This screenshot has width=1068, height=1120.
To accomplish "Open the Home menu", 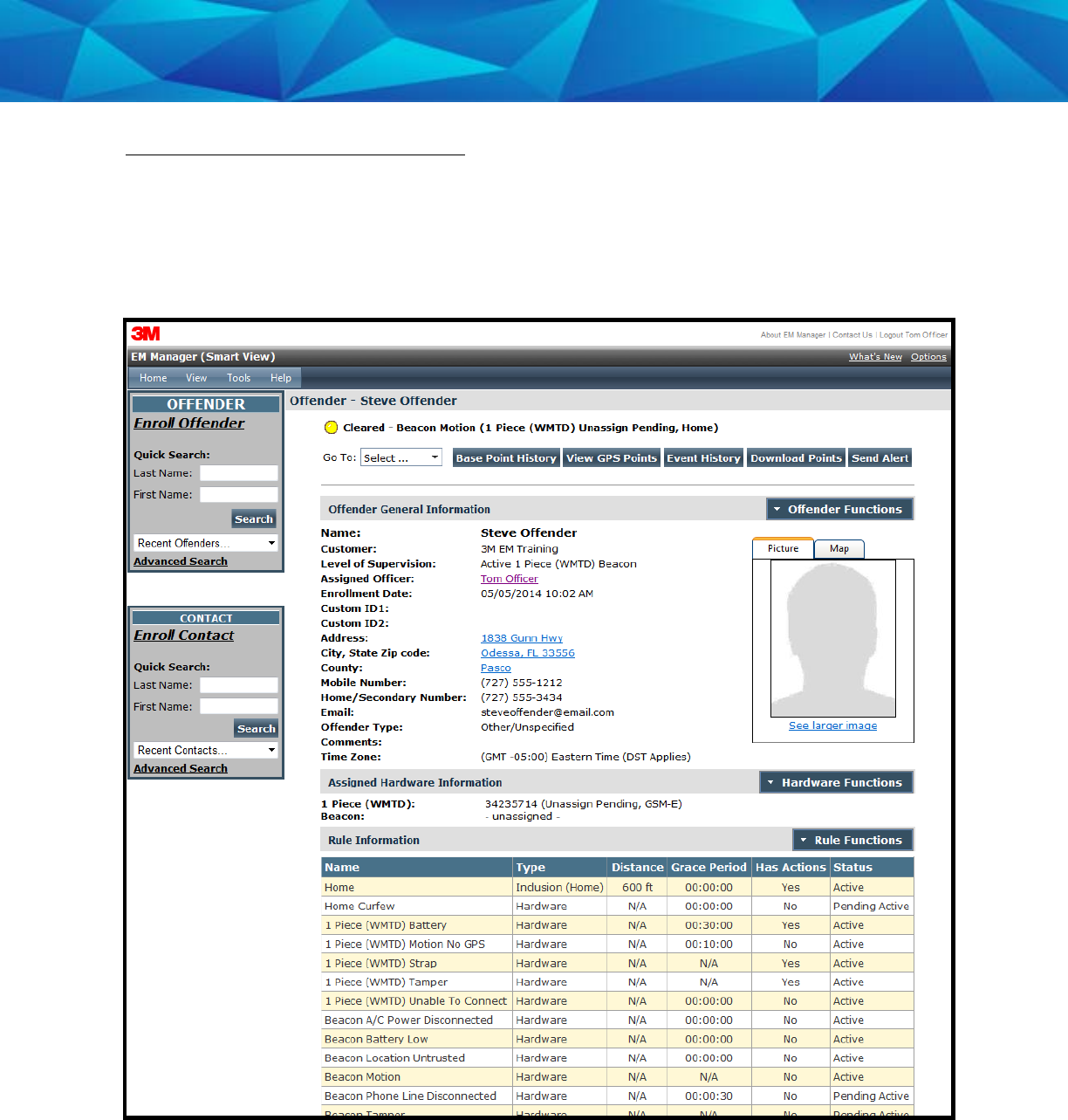I will pyautogui.click(x=154, y=378).
